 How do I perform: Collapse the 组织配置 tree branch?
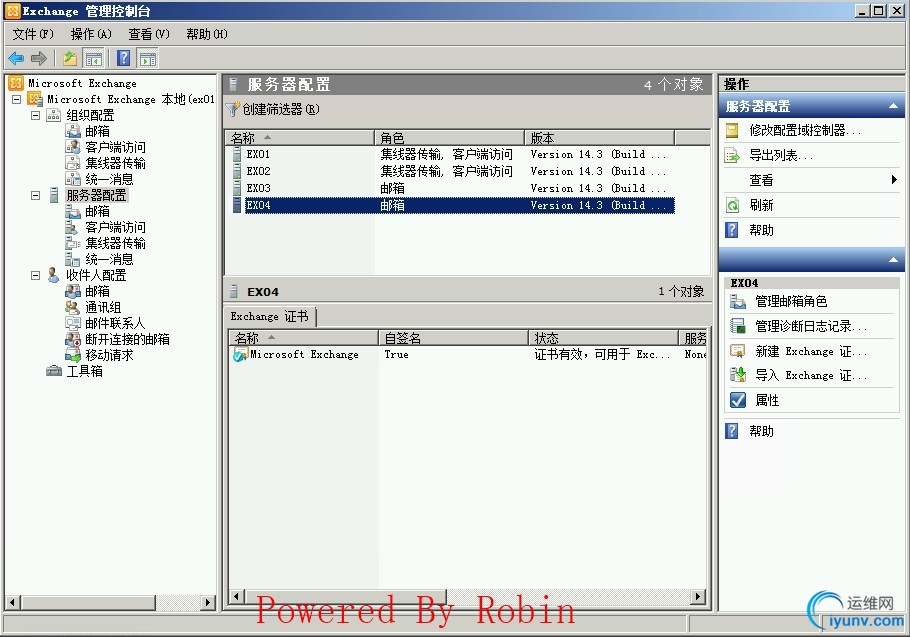point(35,115)
